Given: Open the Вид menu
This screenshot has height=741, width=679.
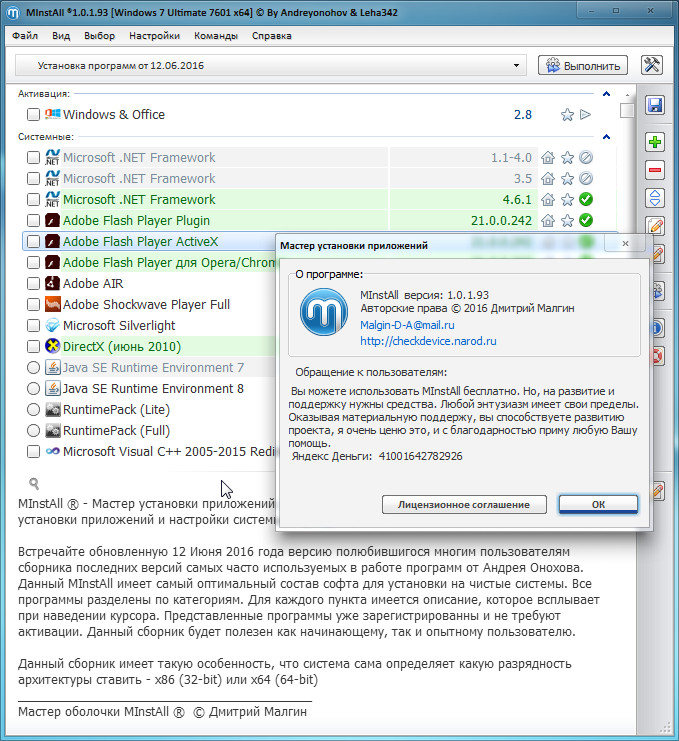Looking at the screenshot, I should [x=61, y=36].
